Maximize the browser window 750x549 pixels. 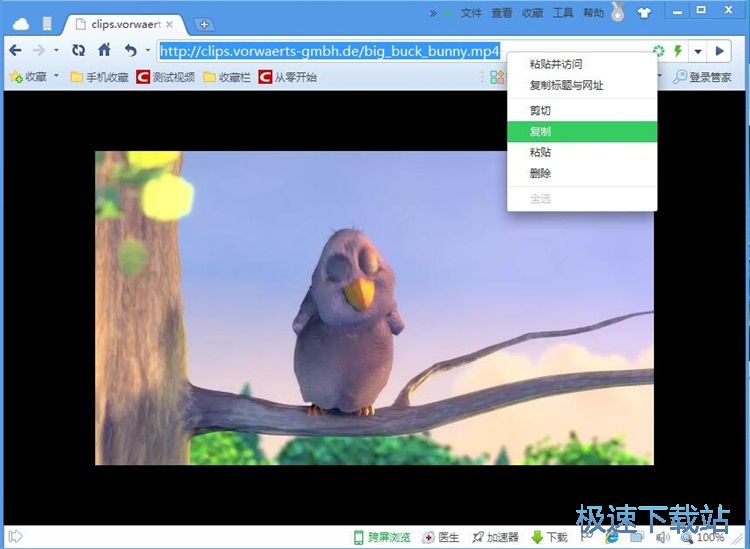[701, 10]
